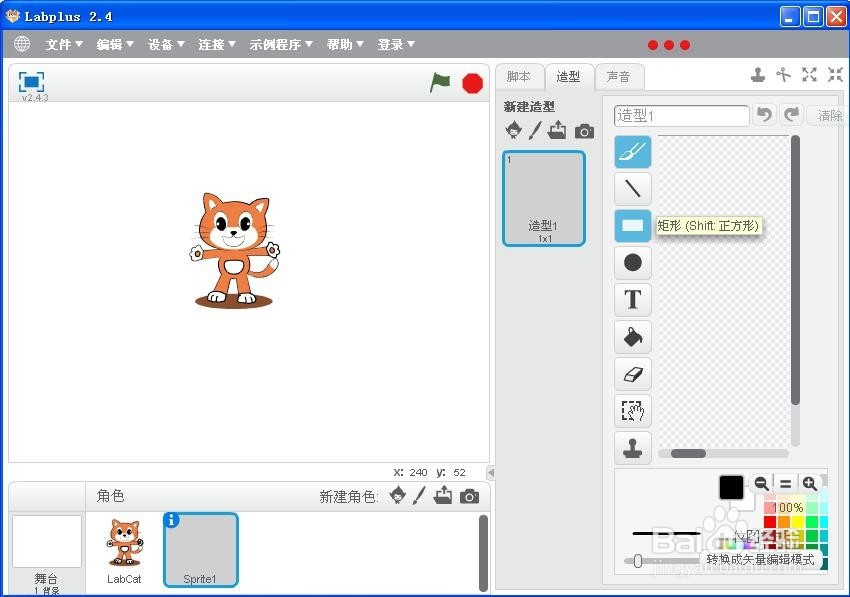Select the marquee selection tool
The image size is (850, 597).
pos(633,410)
